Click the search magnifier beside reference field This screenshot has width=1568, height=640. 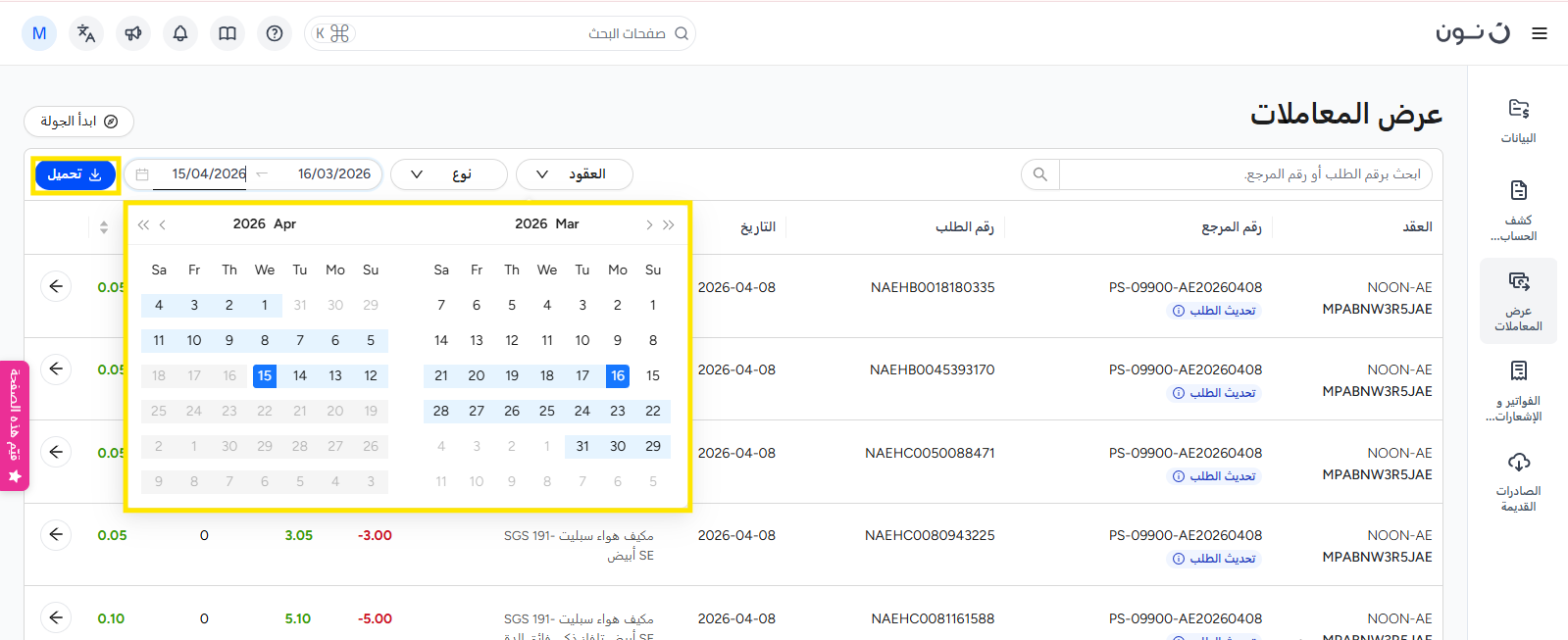coord(1040,174)
